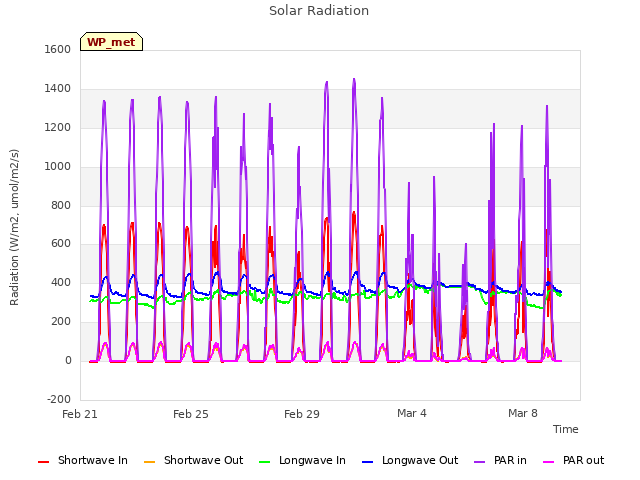Click the 600 y-axis tick label
The height and width of the screenshot is (480, 640).
pos(61,244)
